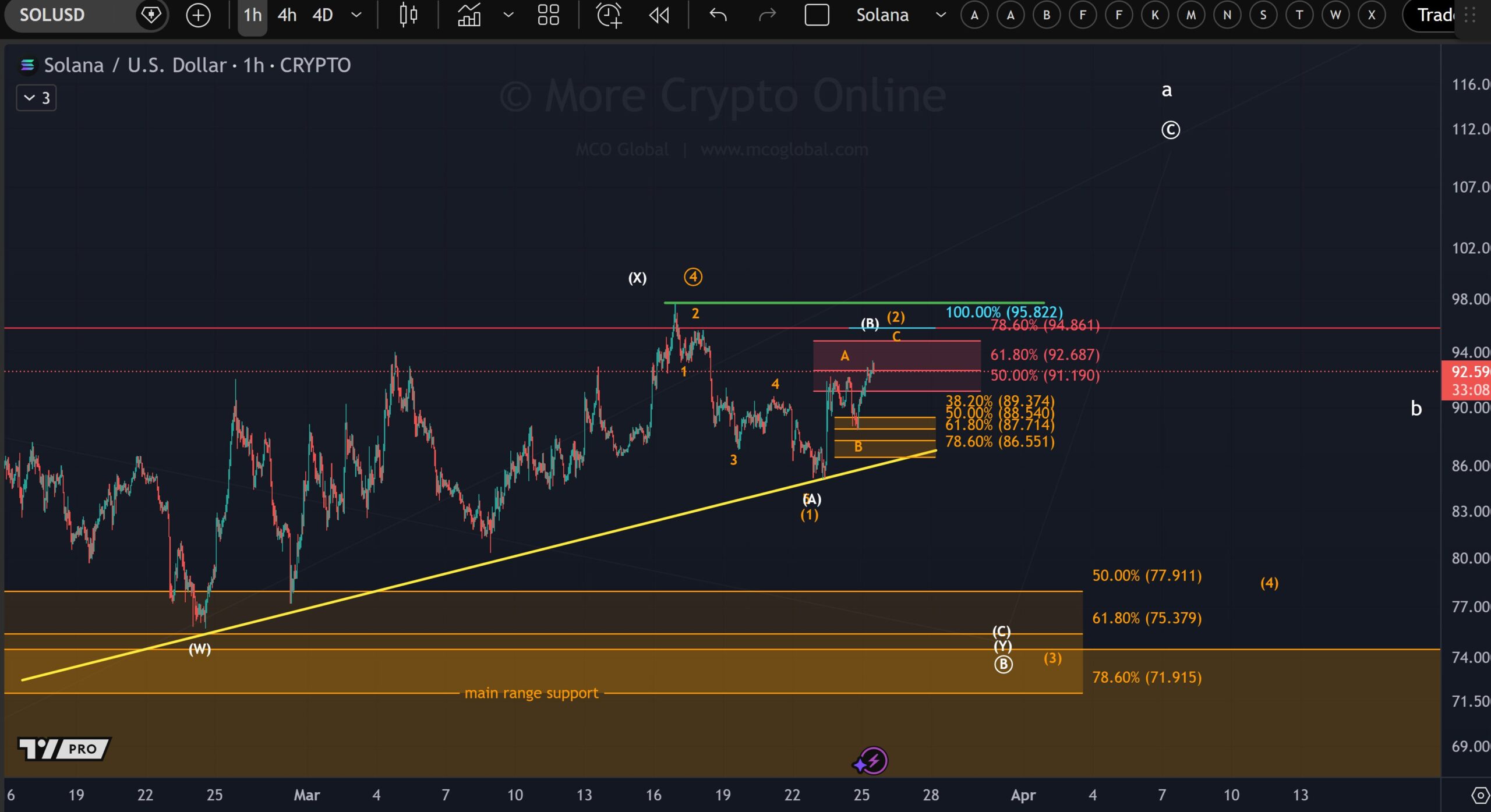Image resolution: width=1491 pixels, height=812 pixels.
Task: Select the quick symbol button labeled B
Action: coord(1046,15)
